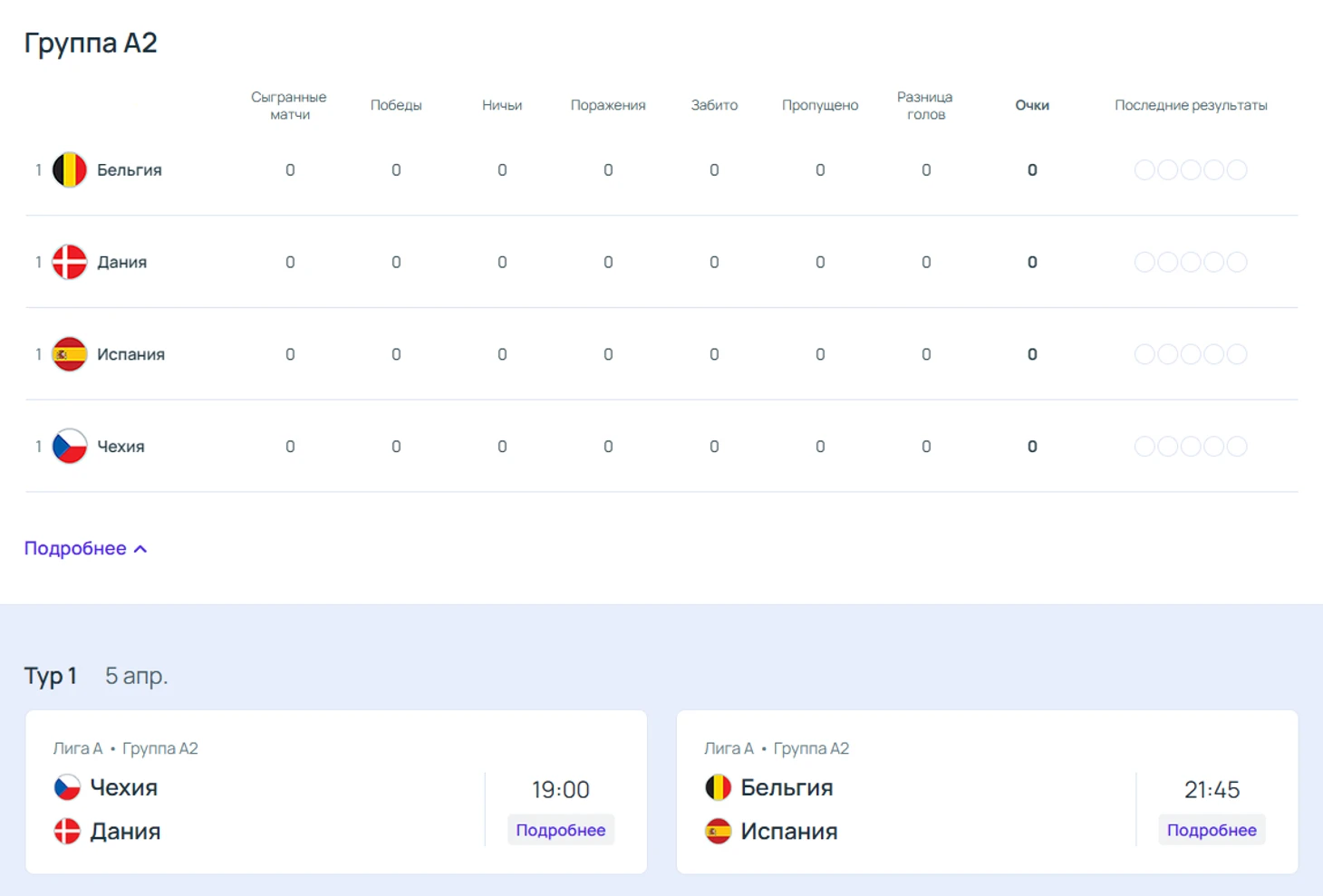
Task: Click Czechia flag icon in 19:00 match card
Action: (x=67, y=787)
